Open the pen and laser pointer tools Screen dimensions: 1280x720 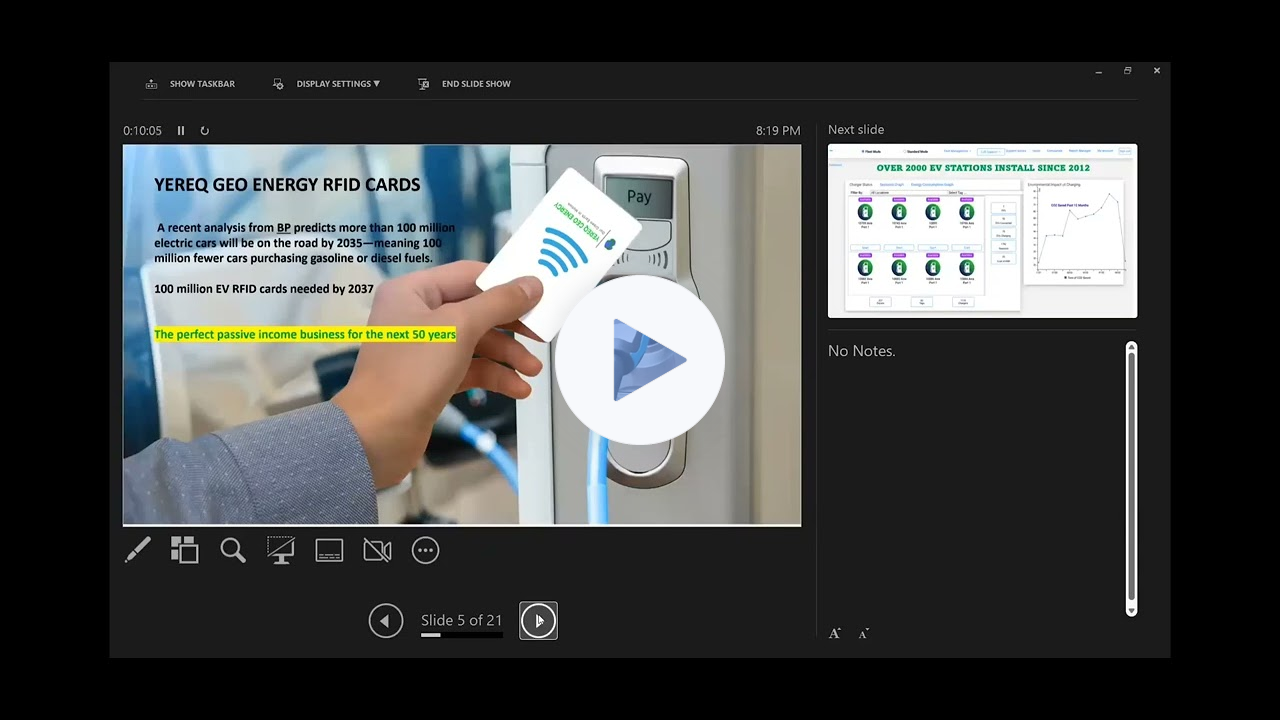pos(138,550)
